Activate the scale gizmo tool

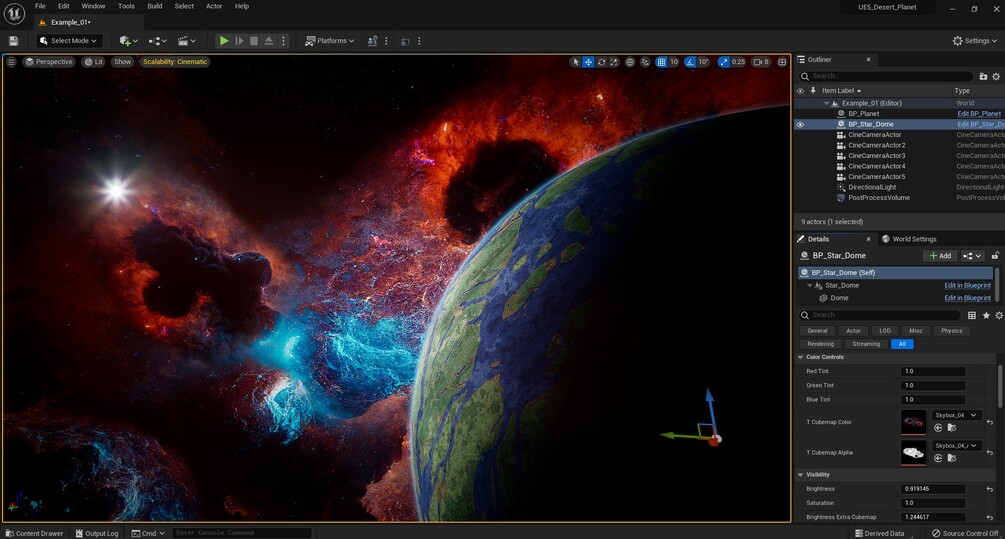point(614,62)
